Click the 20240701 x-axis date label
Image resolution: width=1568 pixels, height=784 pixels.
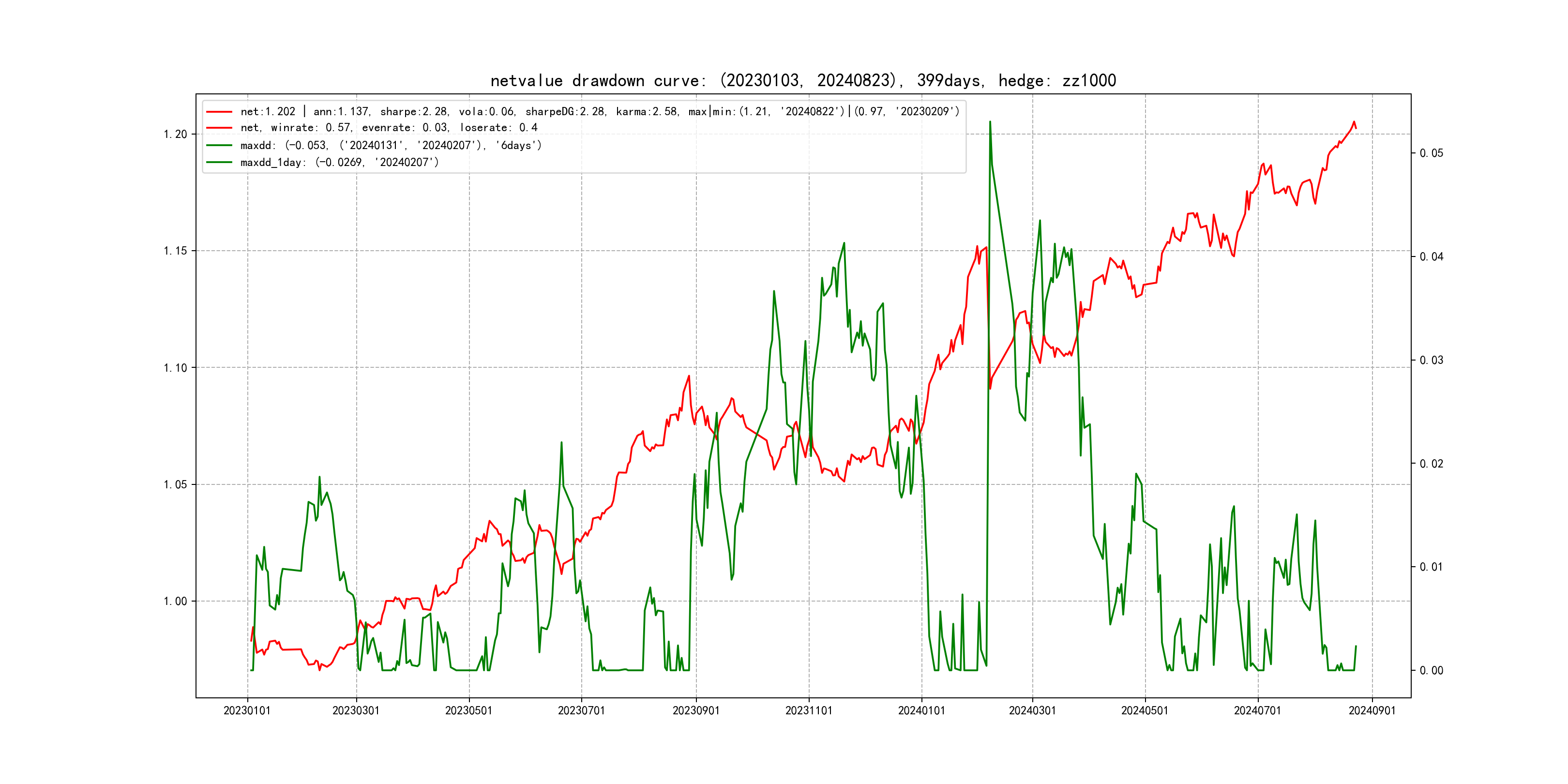[1258, 711]
